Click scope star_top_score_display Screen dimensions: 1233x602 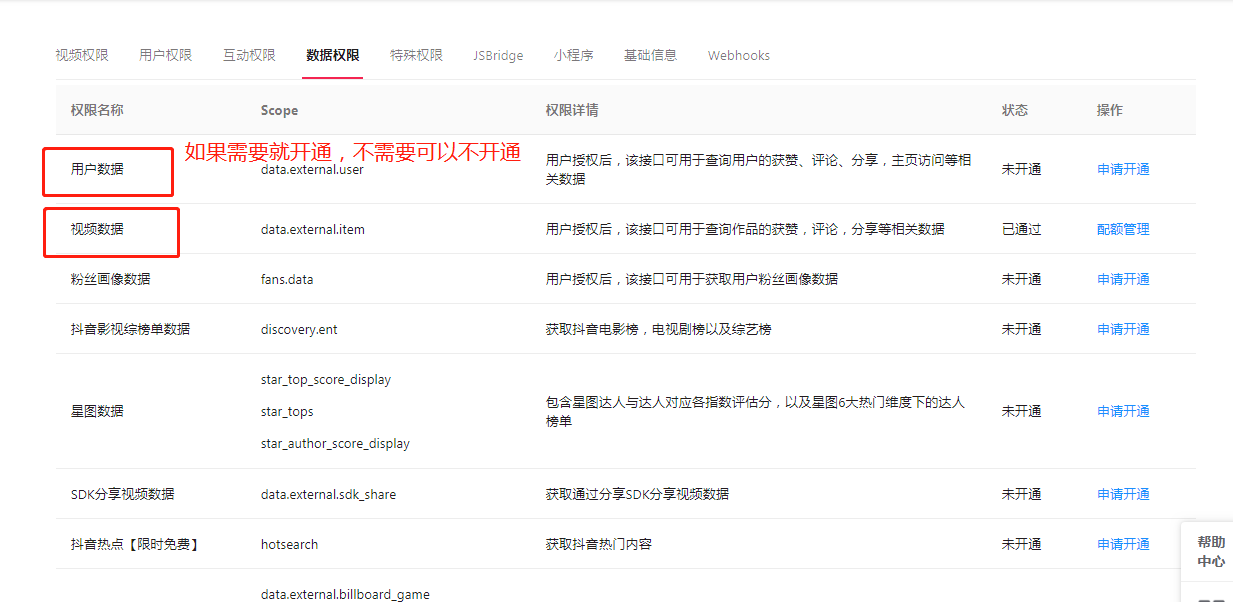[x=326, y=379]
